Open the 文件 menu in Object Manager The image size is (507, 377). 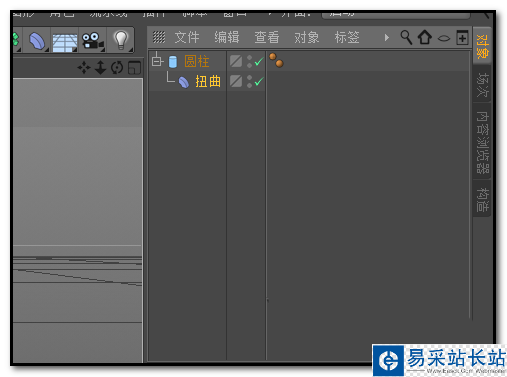coord(187,37)
